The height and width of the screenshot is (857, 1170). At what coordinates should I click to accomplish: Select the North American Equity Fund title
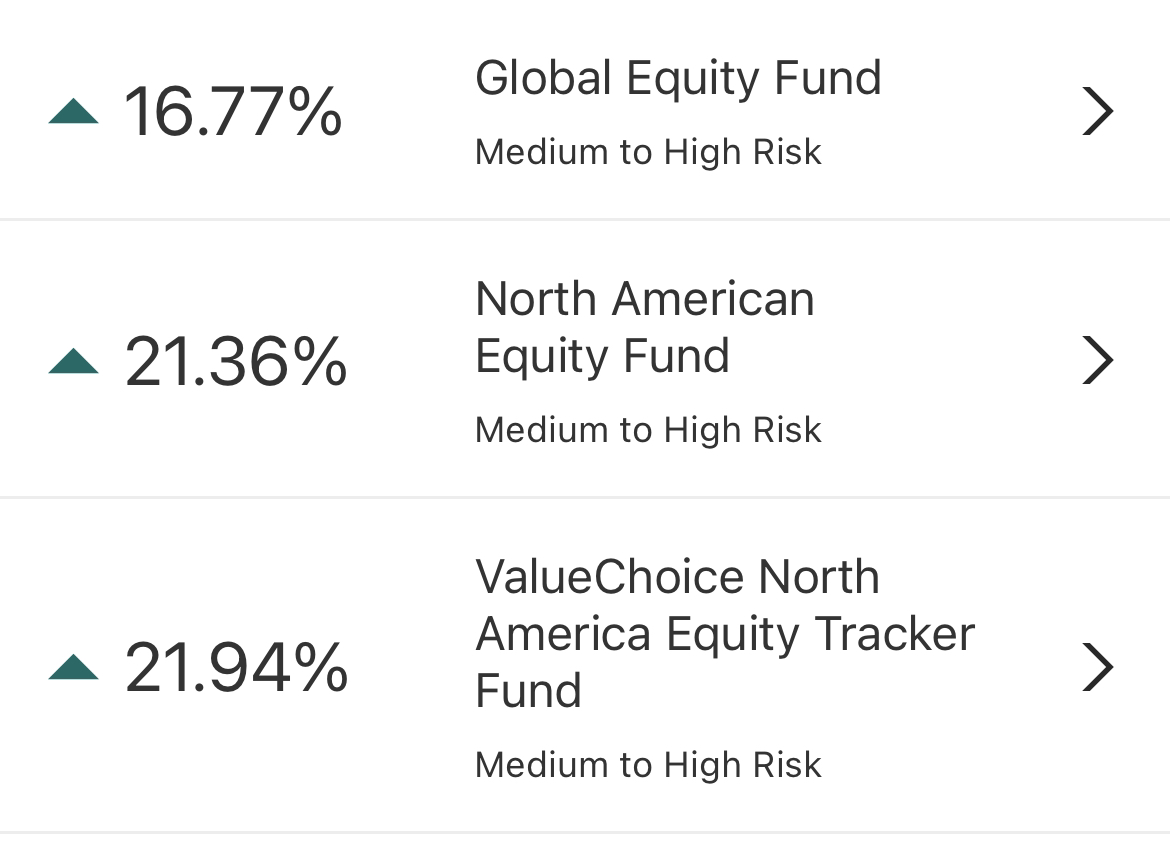click(x=644, y=327)
